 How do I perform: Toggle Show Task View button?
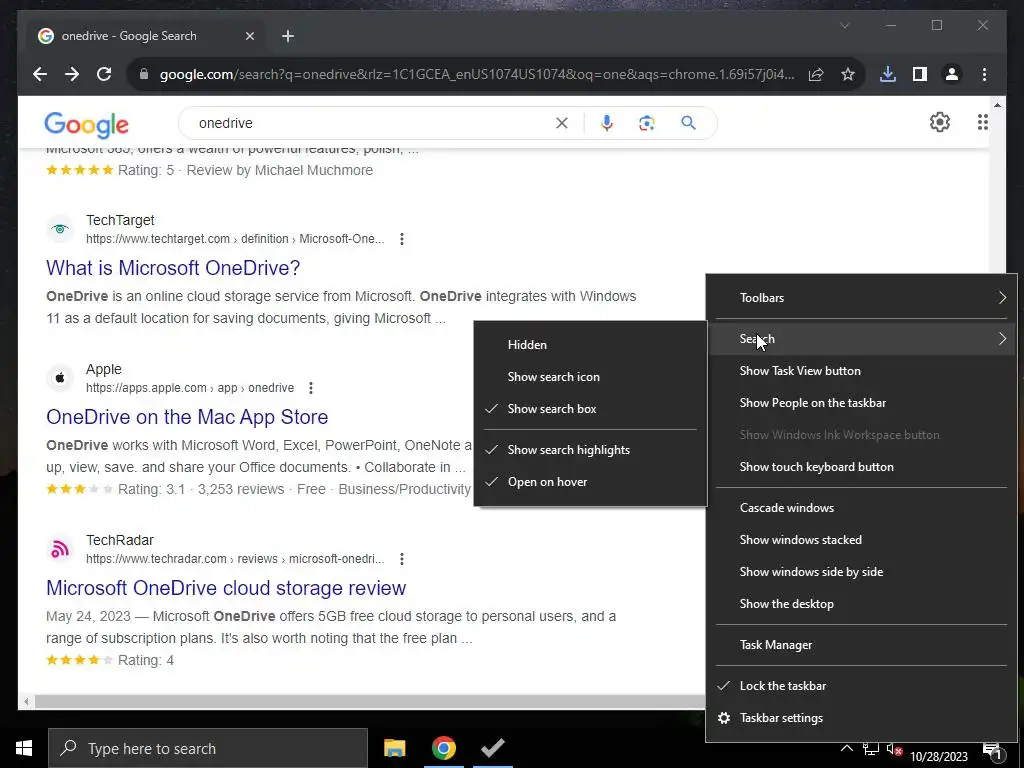tap(861, 371)
